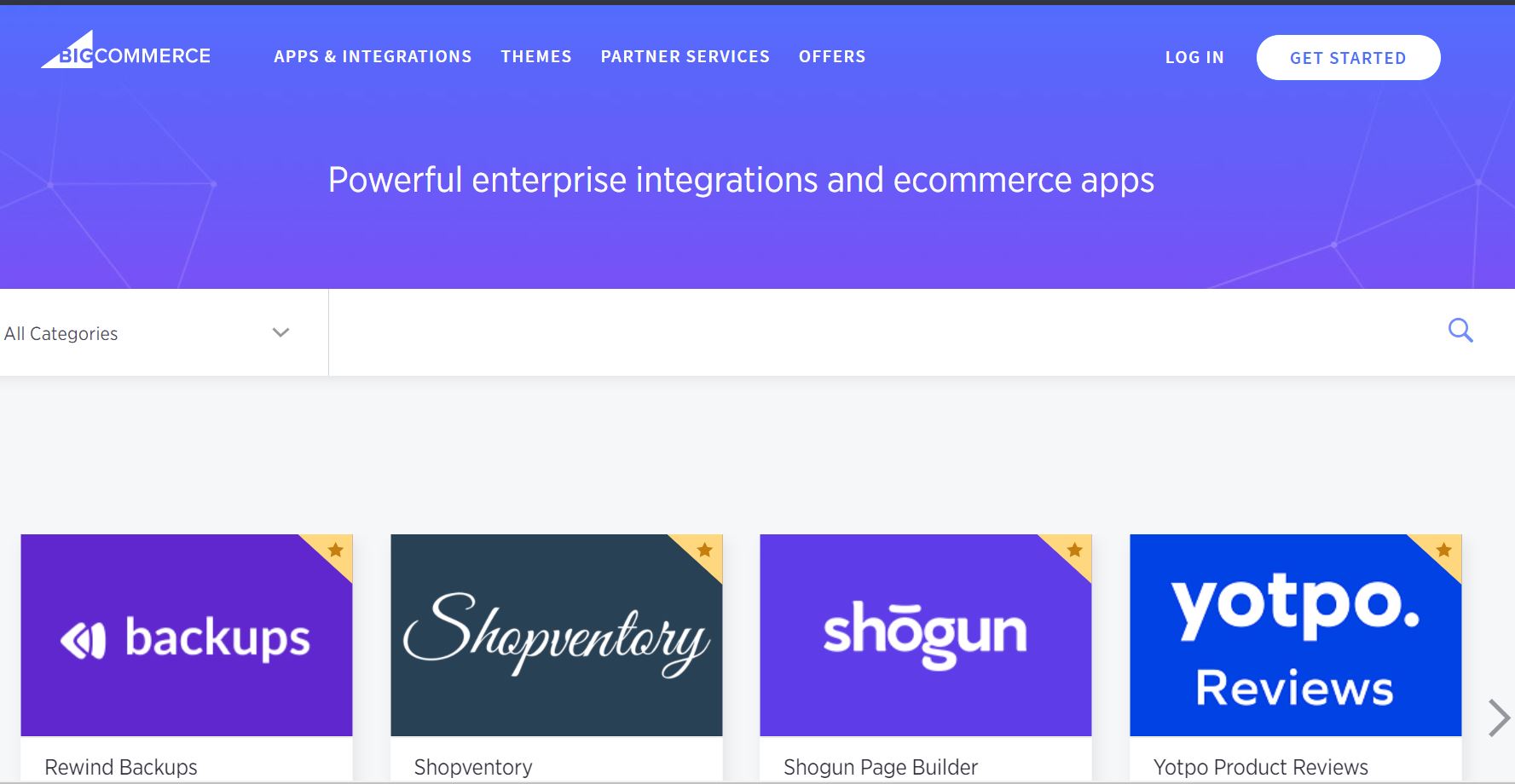Open the Offers menu item

coord(832,56)
